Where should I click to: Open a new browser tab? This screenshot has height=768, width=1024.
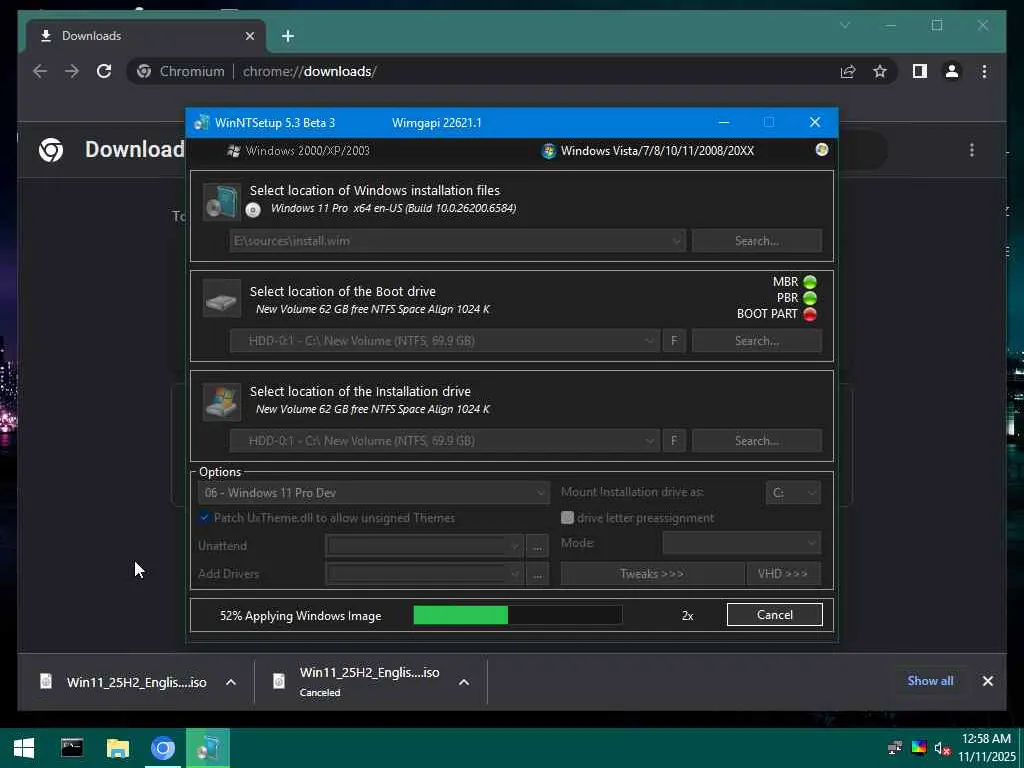coord(288,36)
